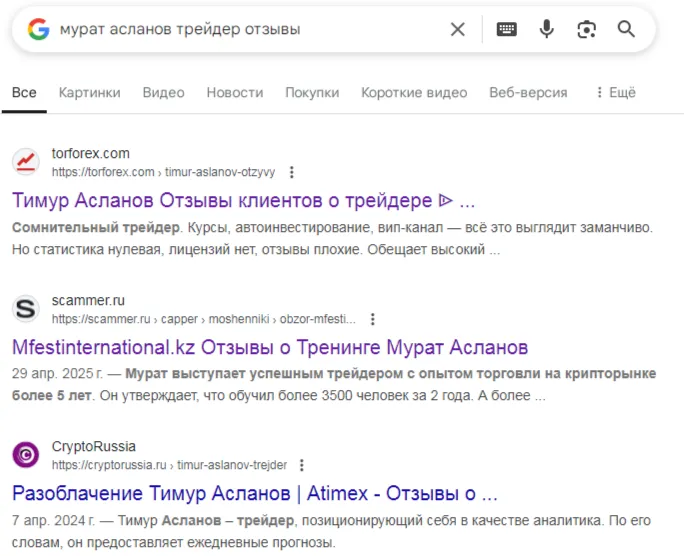Open the options menu for the scammer.ru result
The height and width of the screenshot is (556, 684).
tap(373, 319)
